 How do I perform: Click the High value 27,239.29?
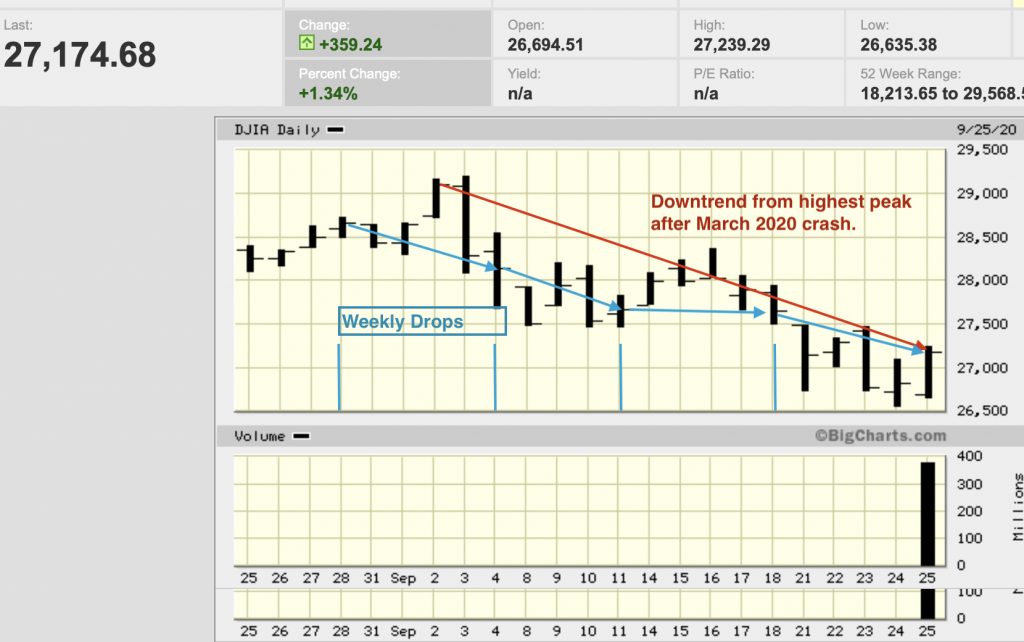735,44
